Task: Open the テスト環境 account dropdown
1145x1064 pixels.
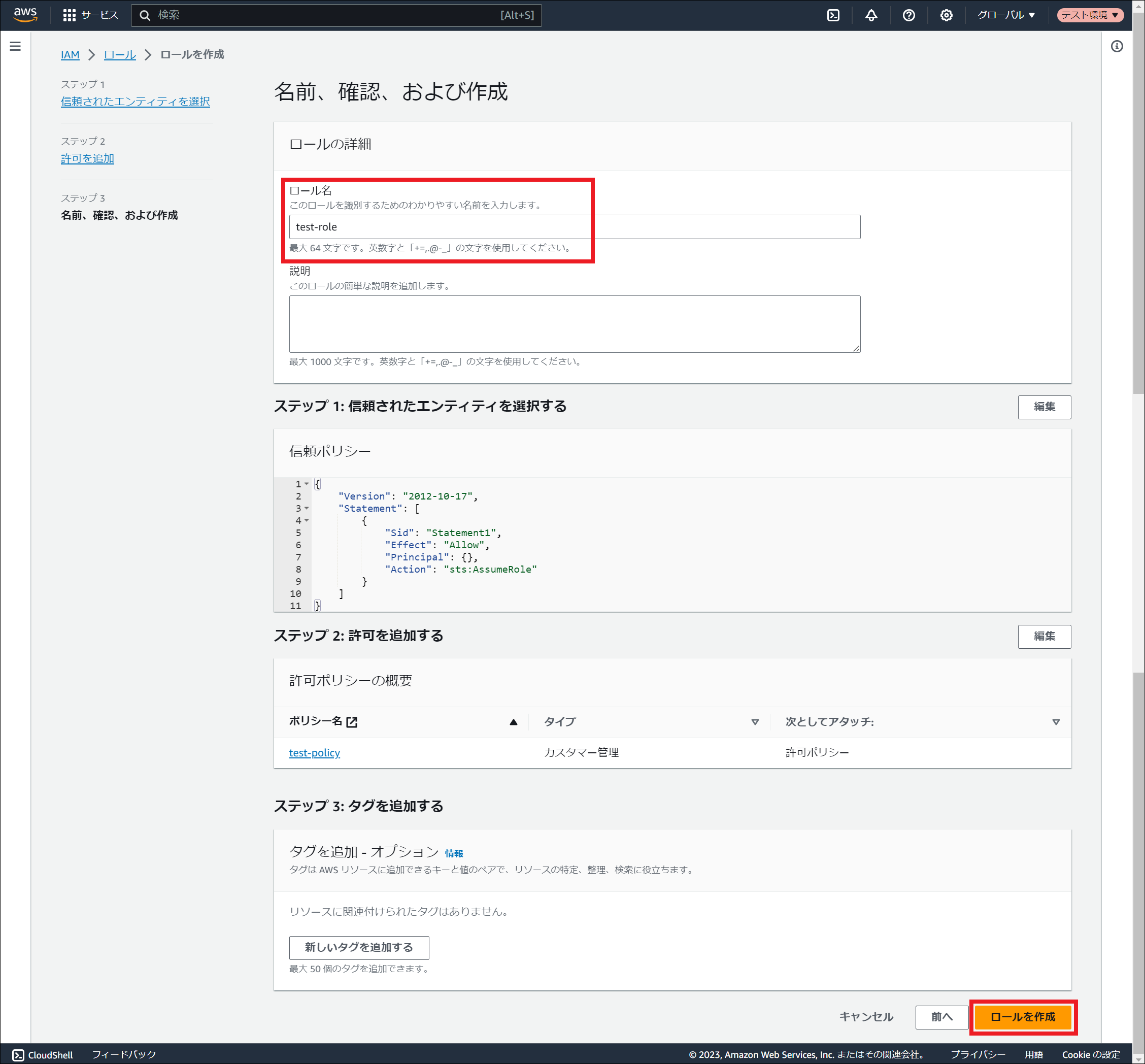Action: tap(1089, 15)
